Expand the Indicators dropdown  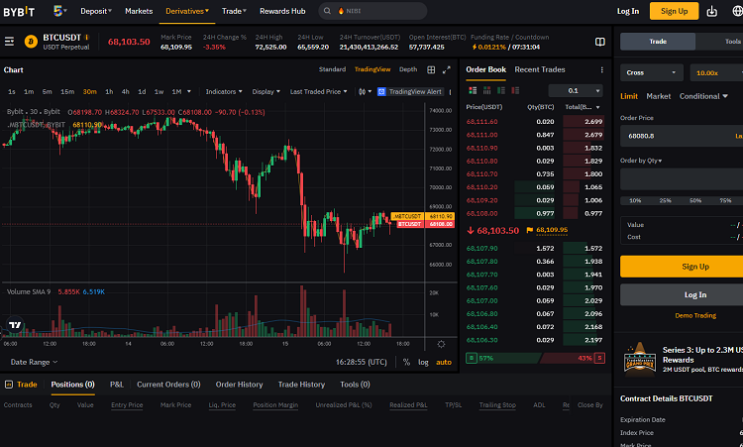point(224,91)
